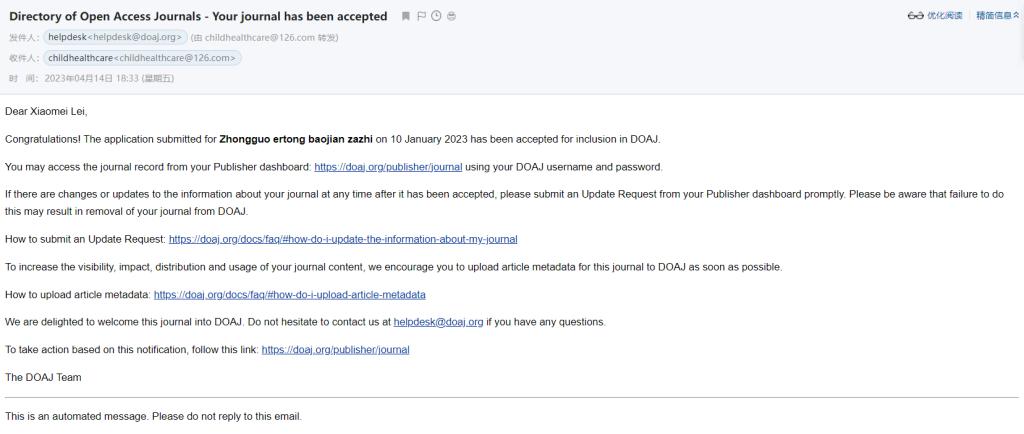Click the clock reminder icon
Viewport: 1024px width, 434px height.
(436, 16)
